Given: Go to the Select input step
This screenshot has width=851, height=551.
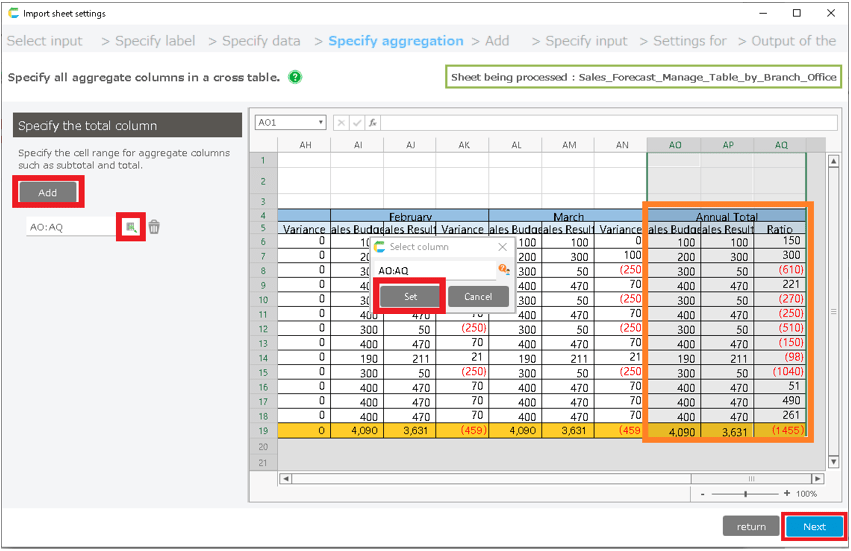Looking at the screenshot, I should coord(45,41).
